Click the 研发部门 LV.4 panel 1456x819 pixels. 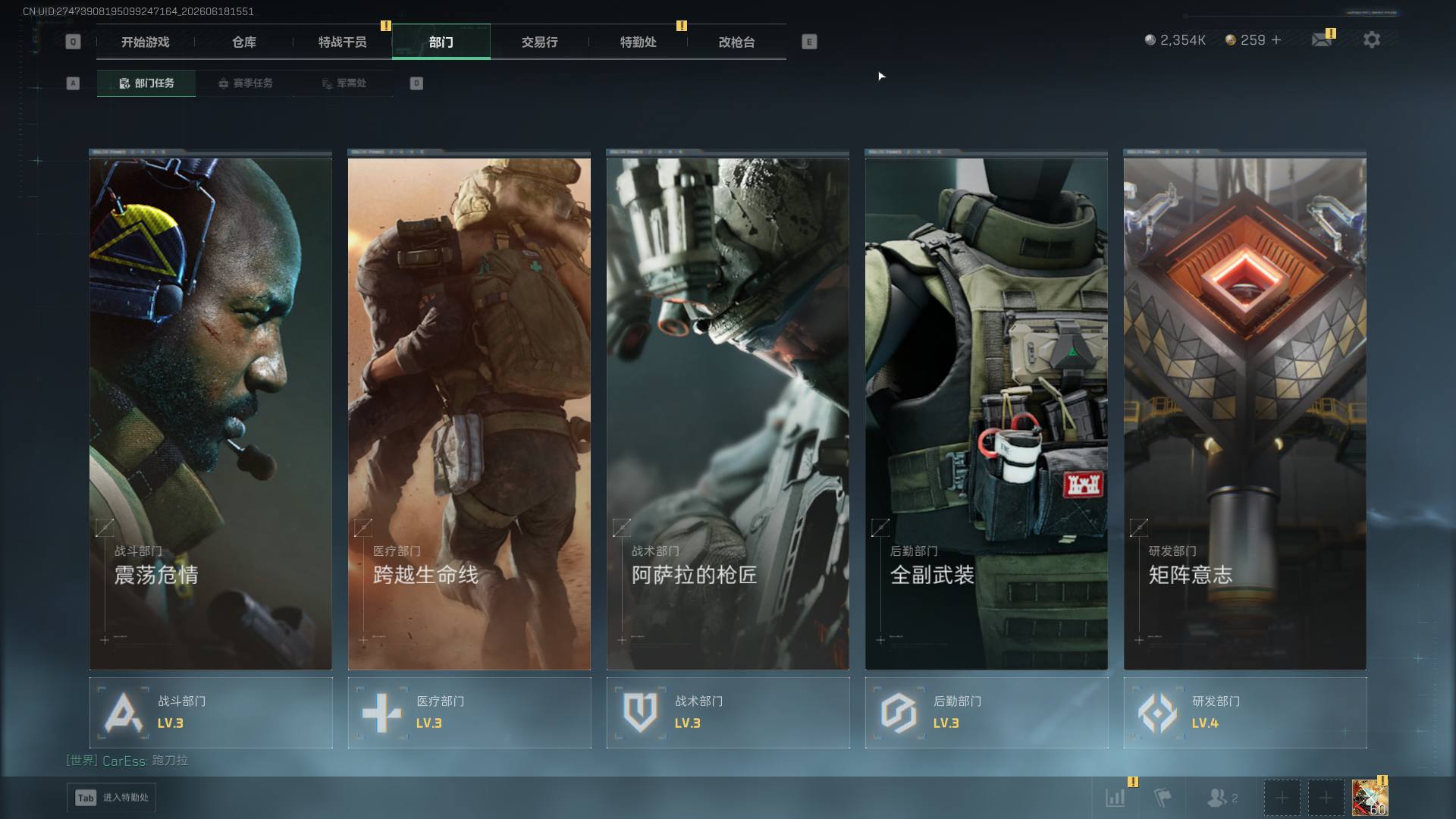point(1245,713)
